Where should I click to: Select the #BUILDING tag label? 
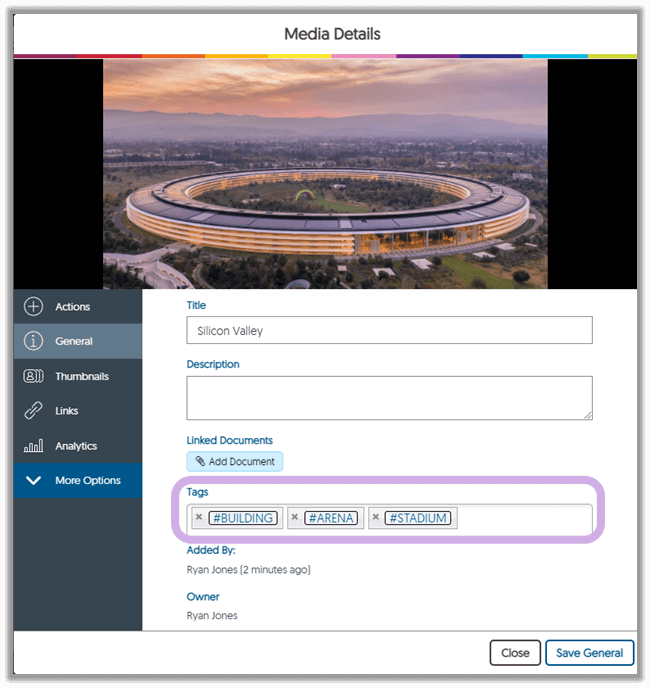[x=242, y=518]
